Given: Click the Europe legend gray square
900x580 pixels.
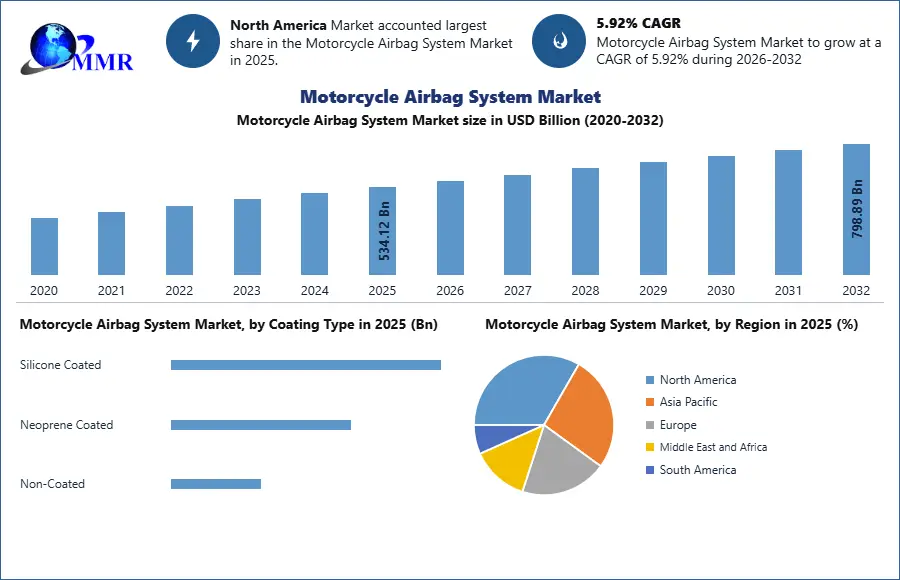Looking at the screenshot, I should (x=650, y=425).
